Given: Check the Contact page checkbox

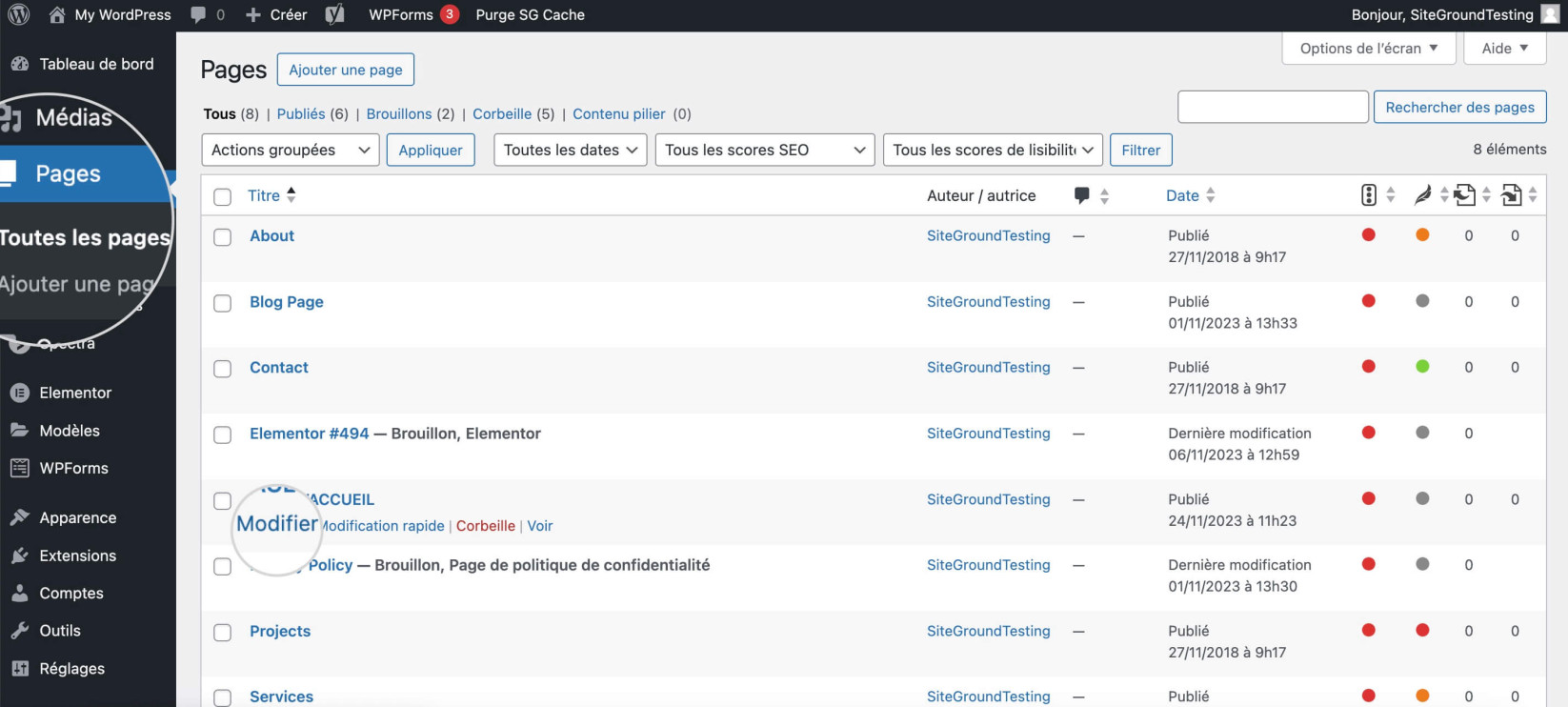Looking at the screenshot, I should click(223, 369).
